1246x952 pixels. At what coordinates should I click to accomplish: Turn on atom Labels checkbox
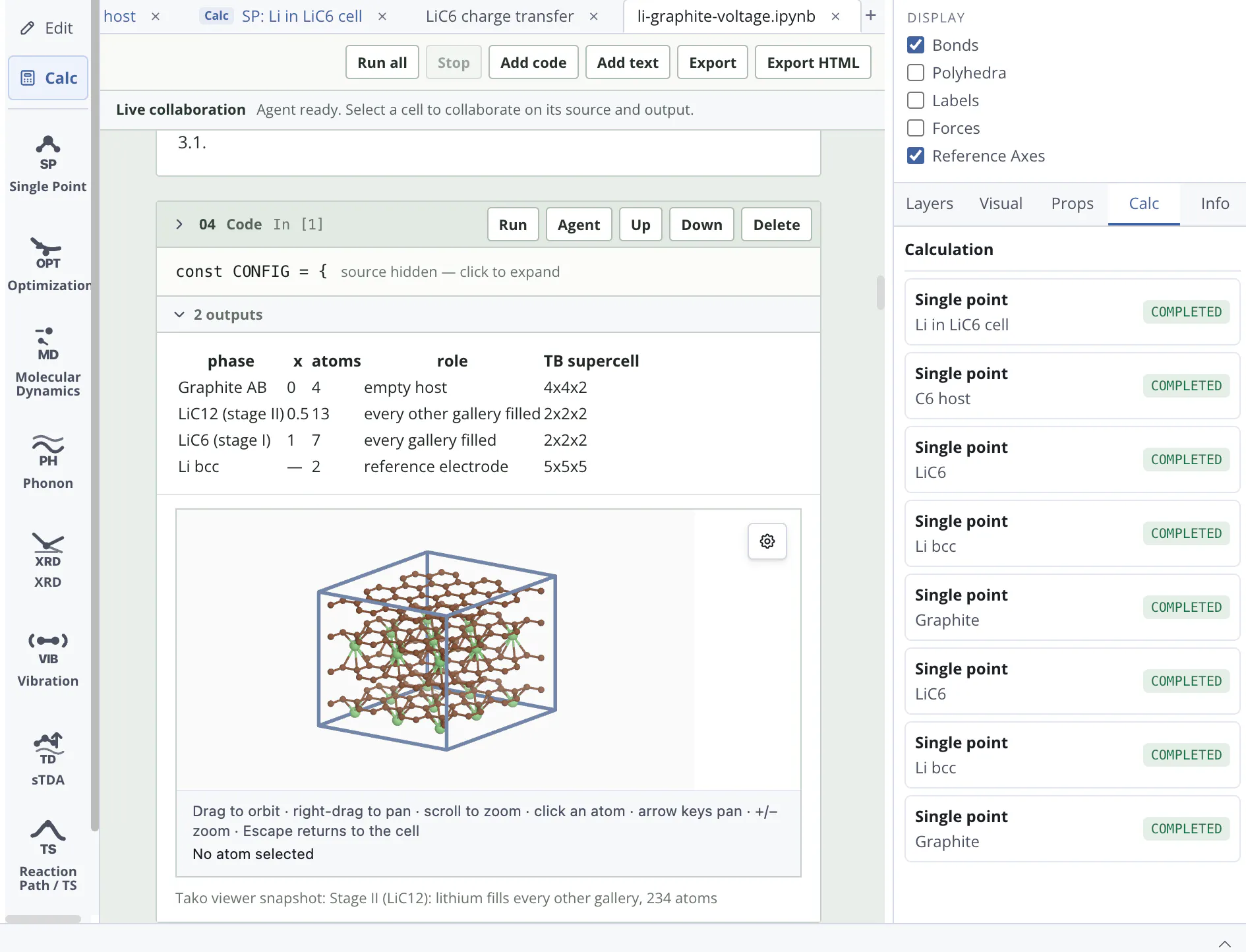(x=916, y=100)
